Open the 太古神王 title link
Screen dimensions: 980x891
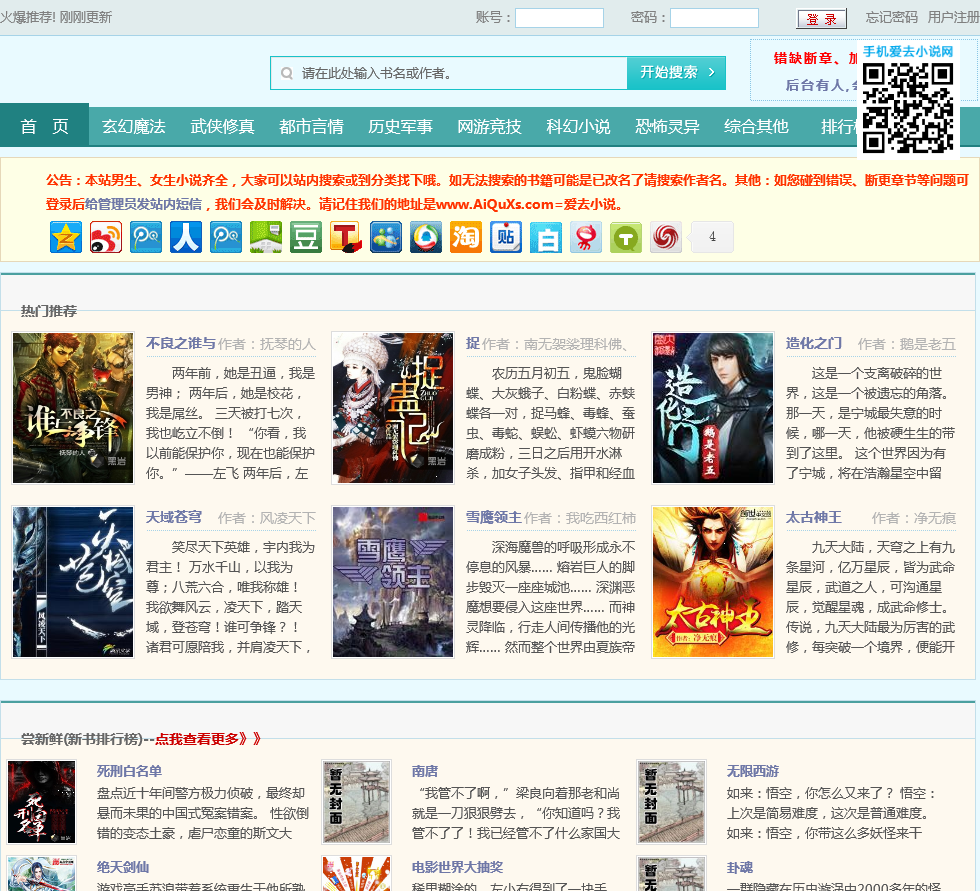814,517
